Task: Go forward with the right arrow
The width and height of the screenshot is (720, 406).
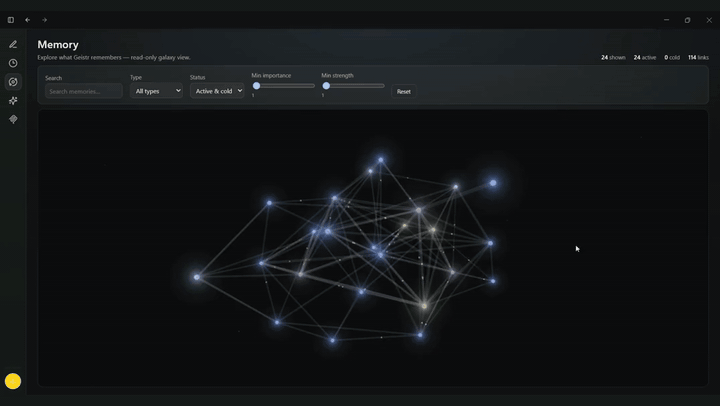Action: pos(45,20)
